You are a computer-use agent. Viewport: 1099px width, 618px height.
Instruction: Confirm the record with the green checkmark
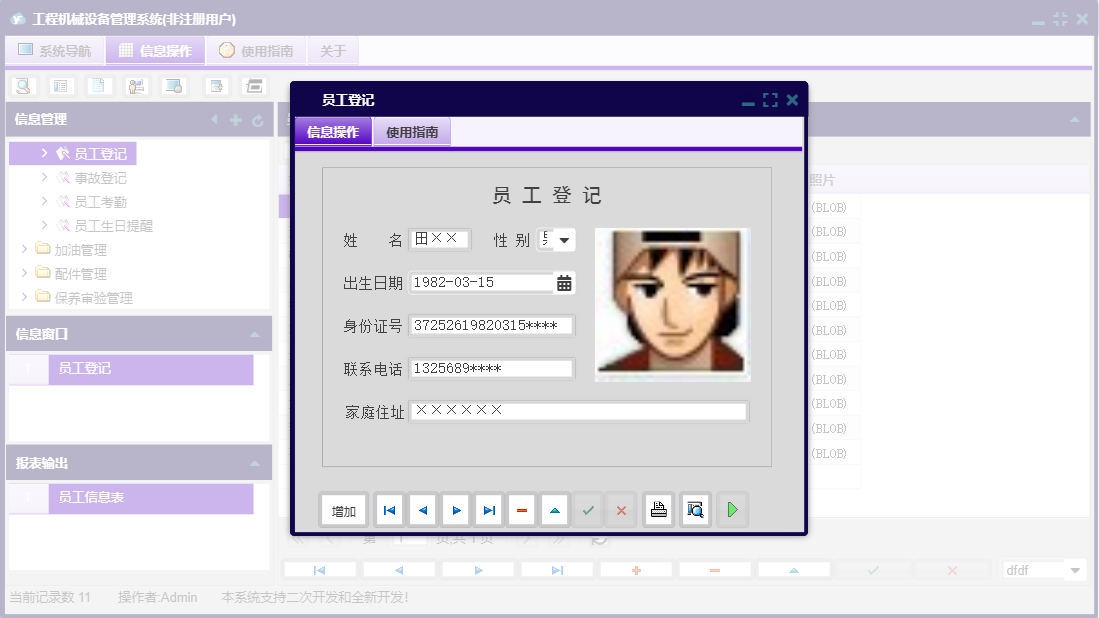click(588, 509)
